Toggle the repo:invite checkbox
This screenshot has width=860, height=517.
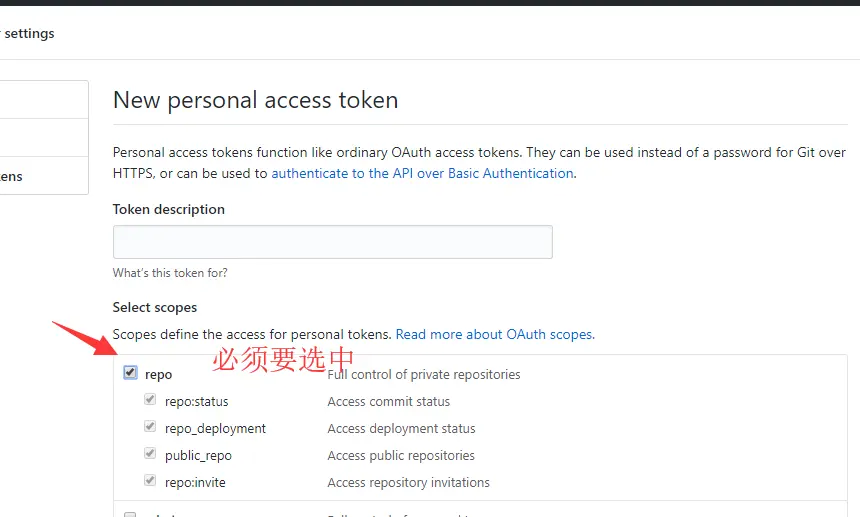(x=150, y=481)
